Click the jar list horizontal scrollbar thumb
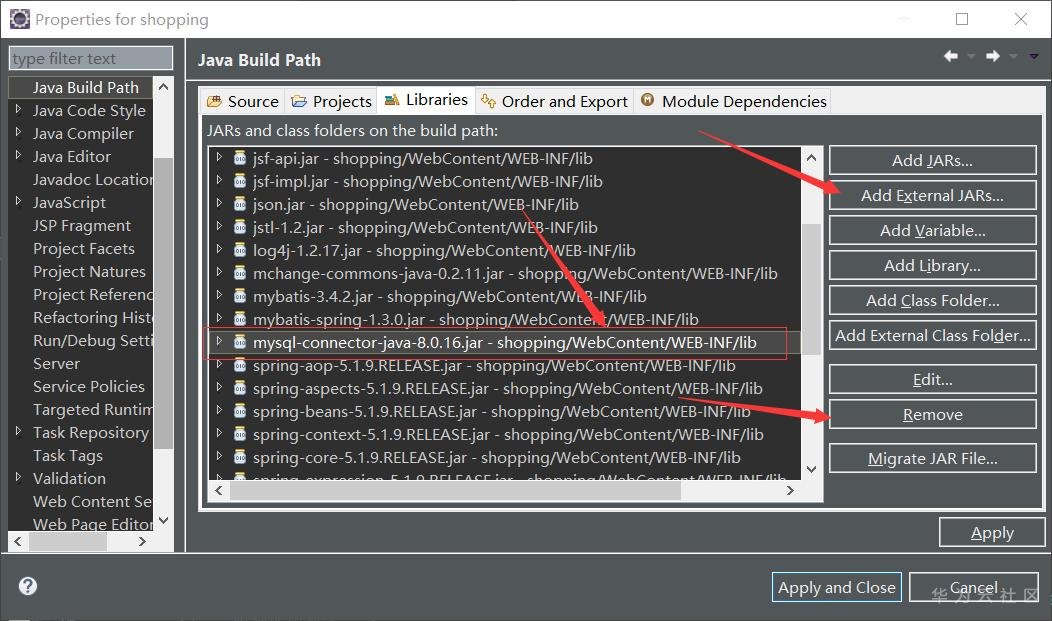Screen dimensions: 1052x621 pos(455,490)
